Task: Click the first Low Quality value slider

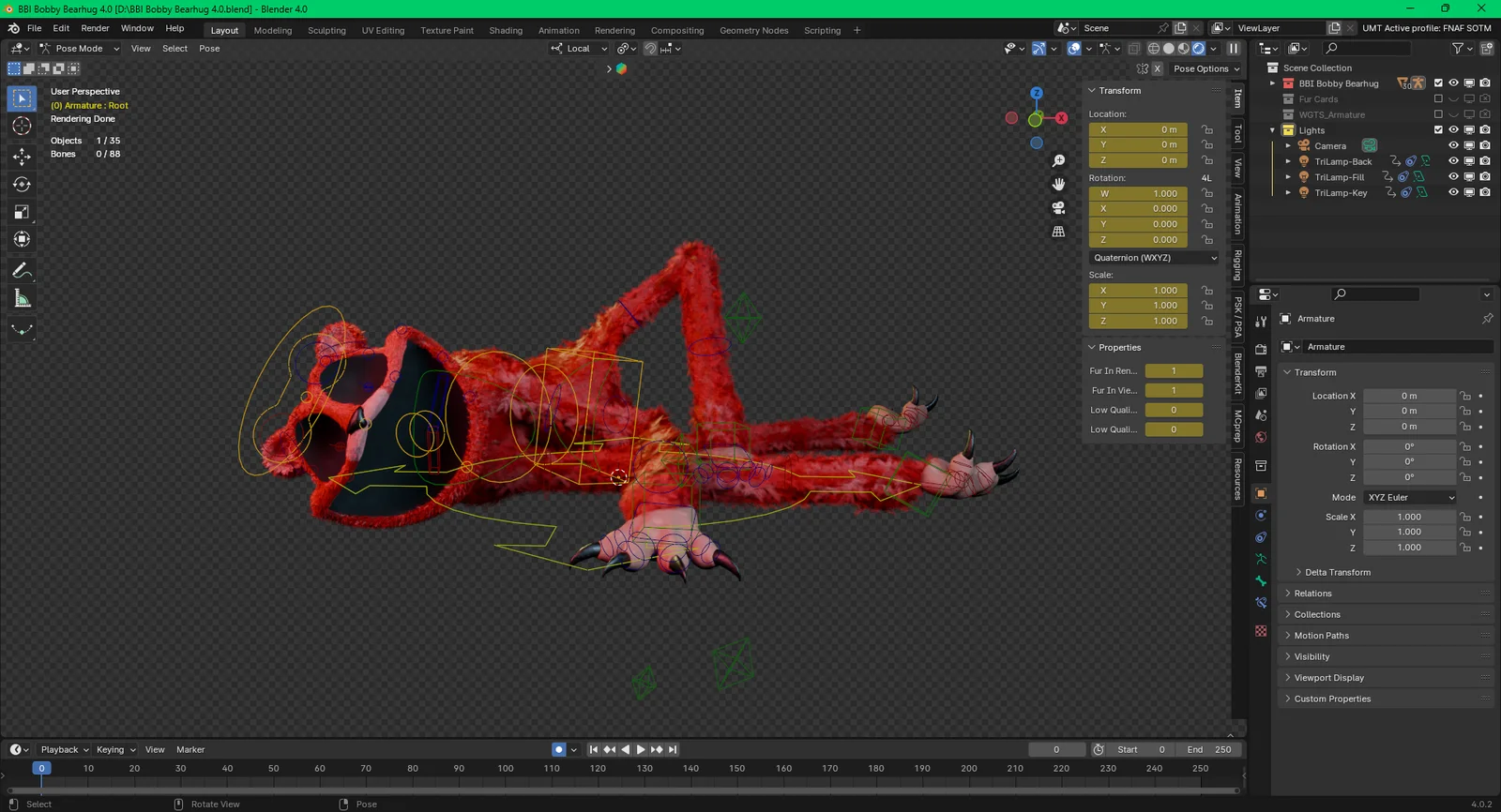Action: point(1174,410)
